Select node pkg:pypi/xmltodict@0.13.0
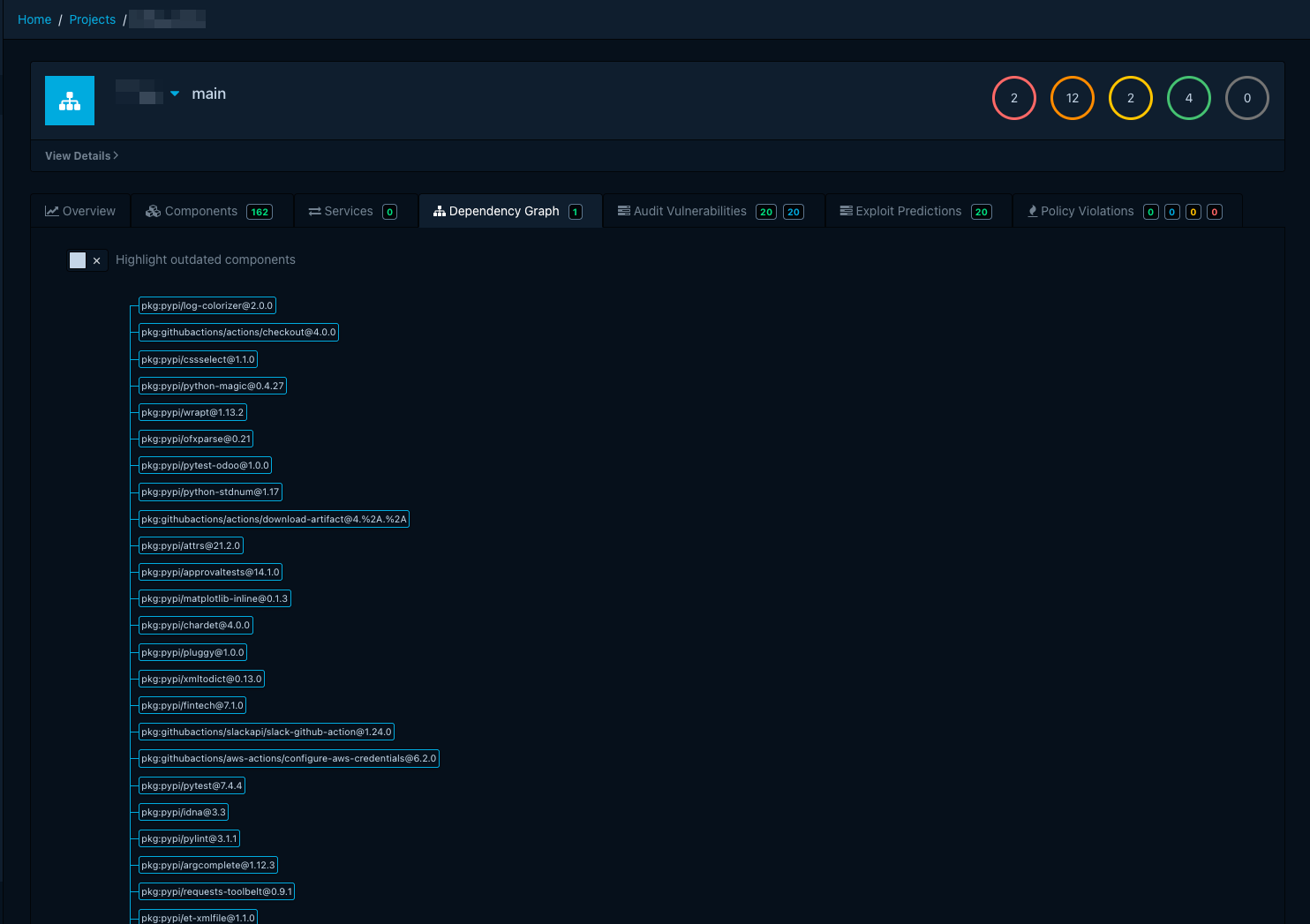This screenshot has width=1310, height=924. click(201, 679)
